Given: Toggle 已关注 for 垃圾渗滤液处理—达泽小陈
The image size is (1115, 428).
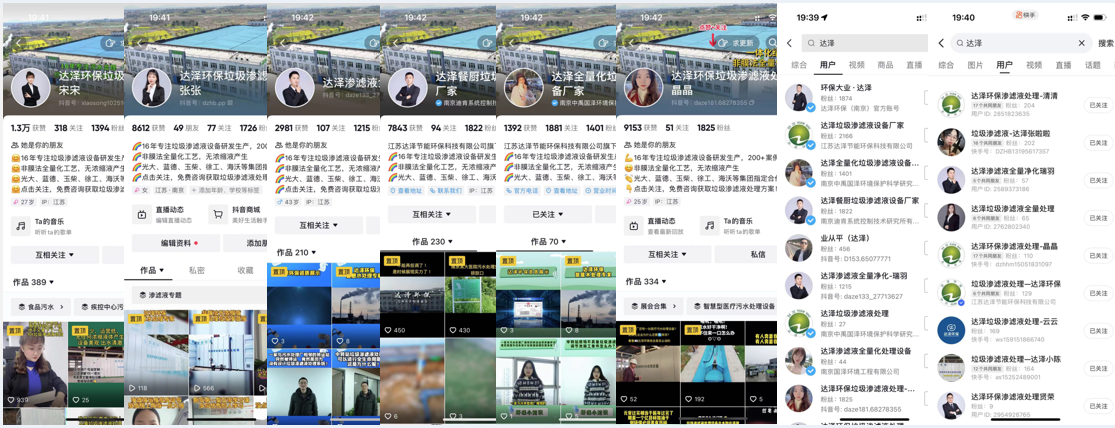Looking at the screenshot, I should click(x=1097, y=368).
